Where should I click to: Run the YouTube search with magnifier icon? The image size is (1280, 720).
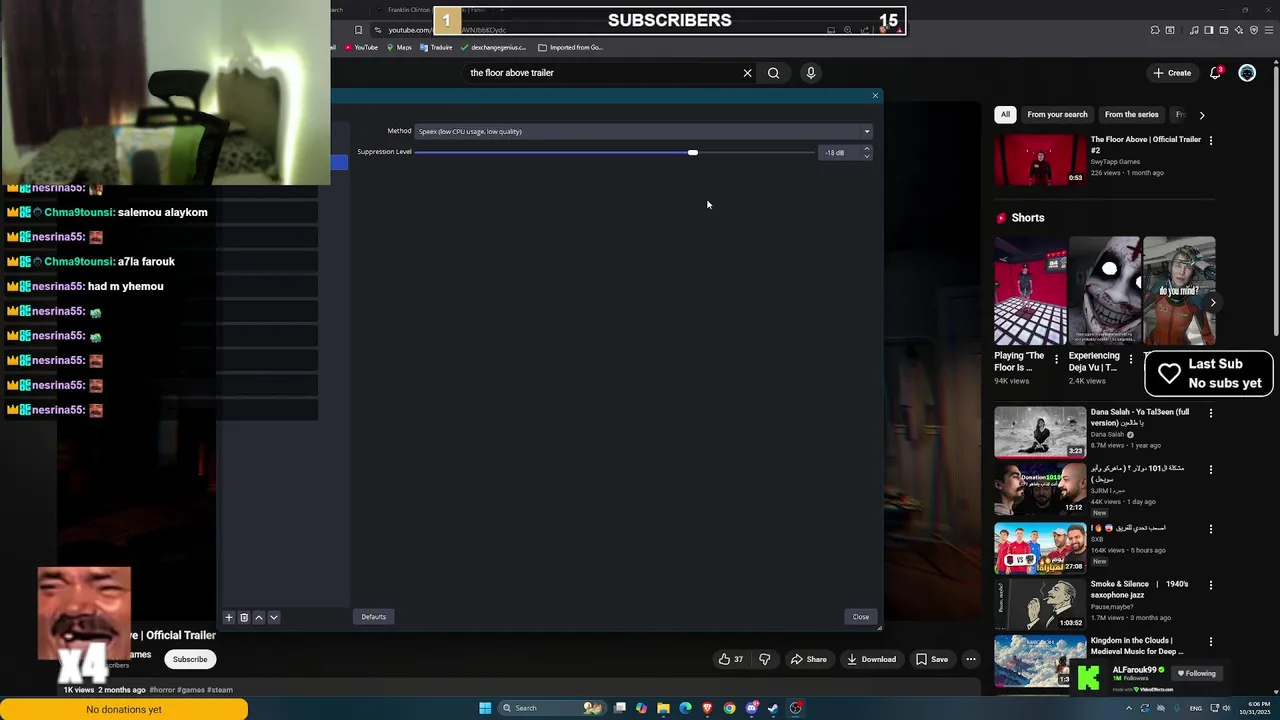(x=773, y=73)
